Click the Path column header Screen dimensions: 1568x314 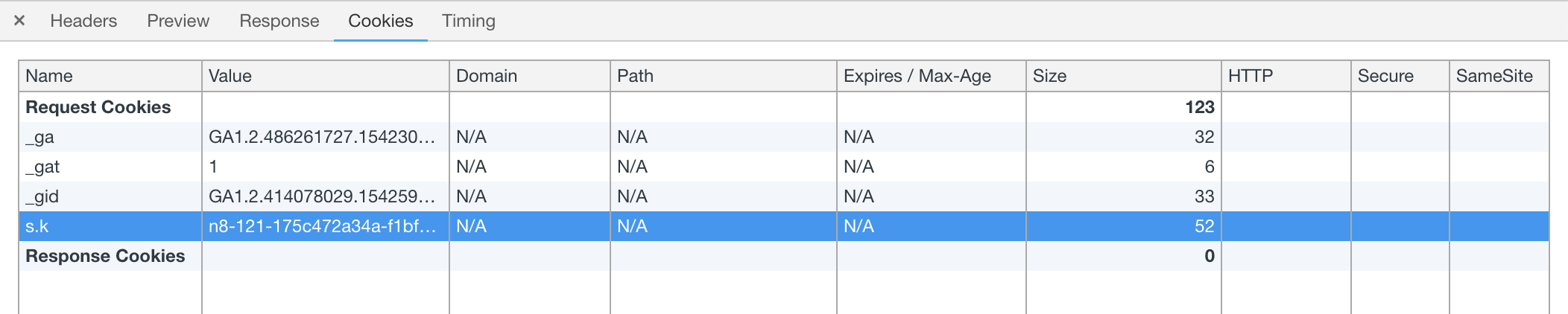(x=724, y=76)
